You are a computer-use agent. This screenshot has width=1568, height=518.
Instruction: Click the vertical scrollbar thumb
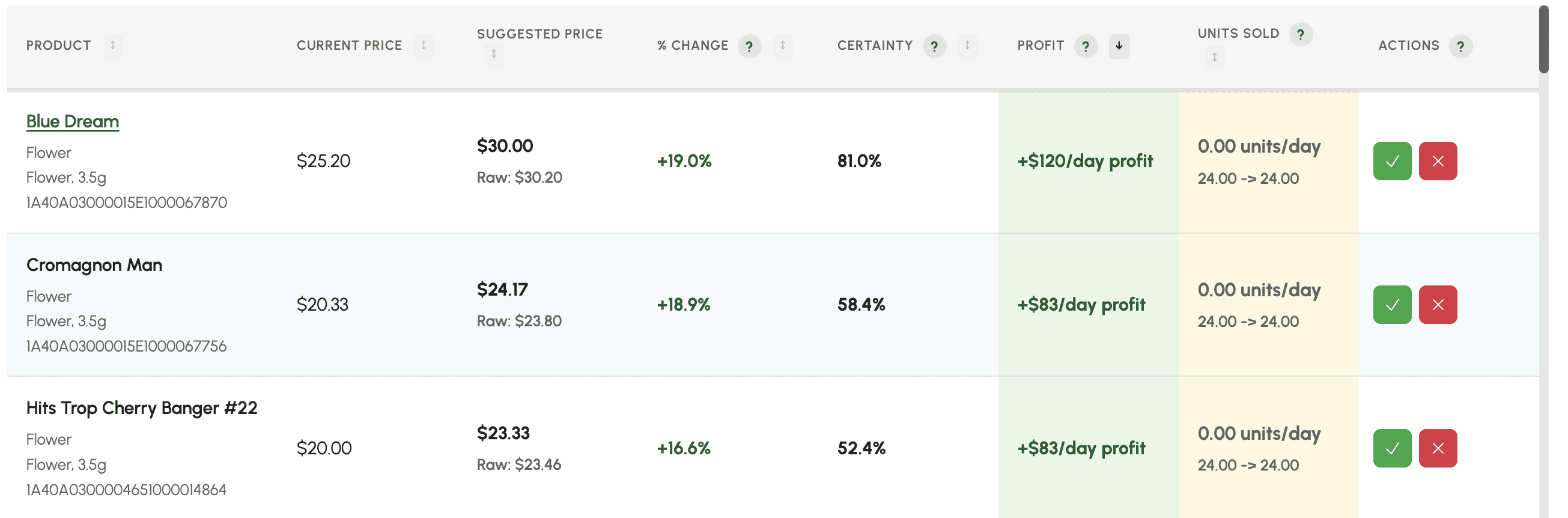(x=1543, y=40)
